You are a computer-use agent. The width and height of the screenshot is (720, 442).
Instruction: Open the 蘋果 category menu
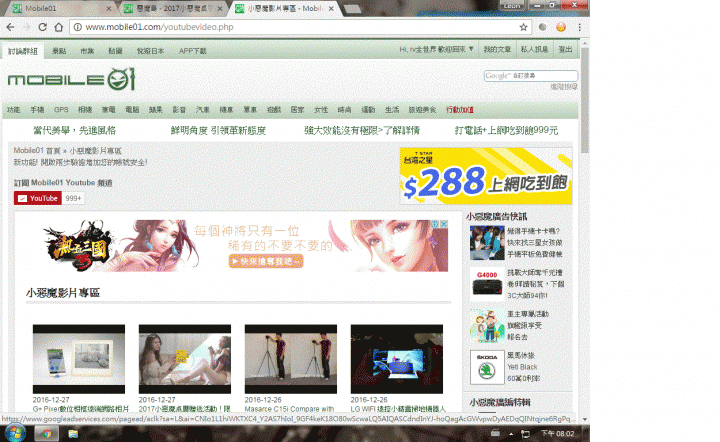point(156,110)
